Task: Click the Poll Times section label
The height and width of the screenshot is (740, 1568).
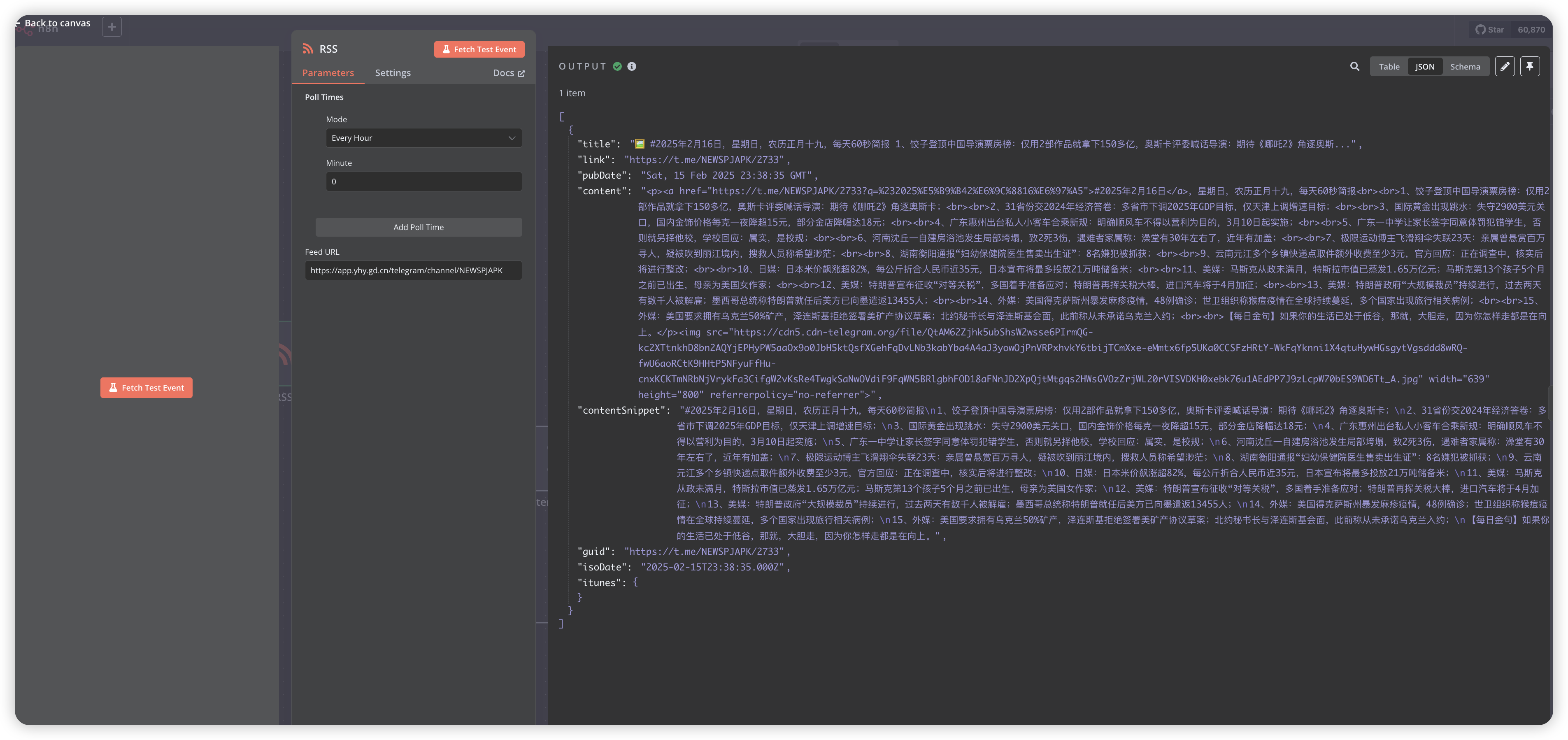Action: tap(324, 98)
